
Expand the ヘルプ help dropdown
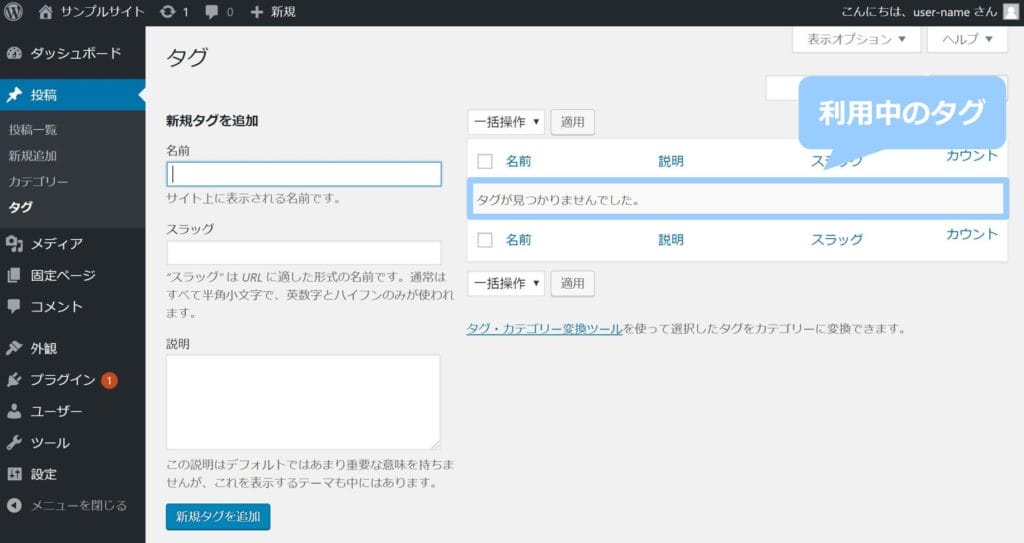[966, 39]
